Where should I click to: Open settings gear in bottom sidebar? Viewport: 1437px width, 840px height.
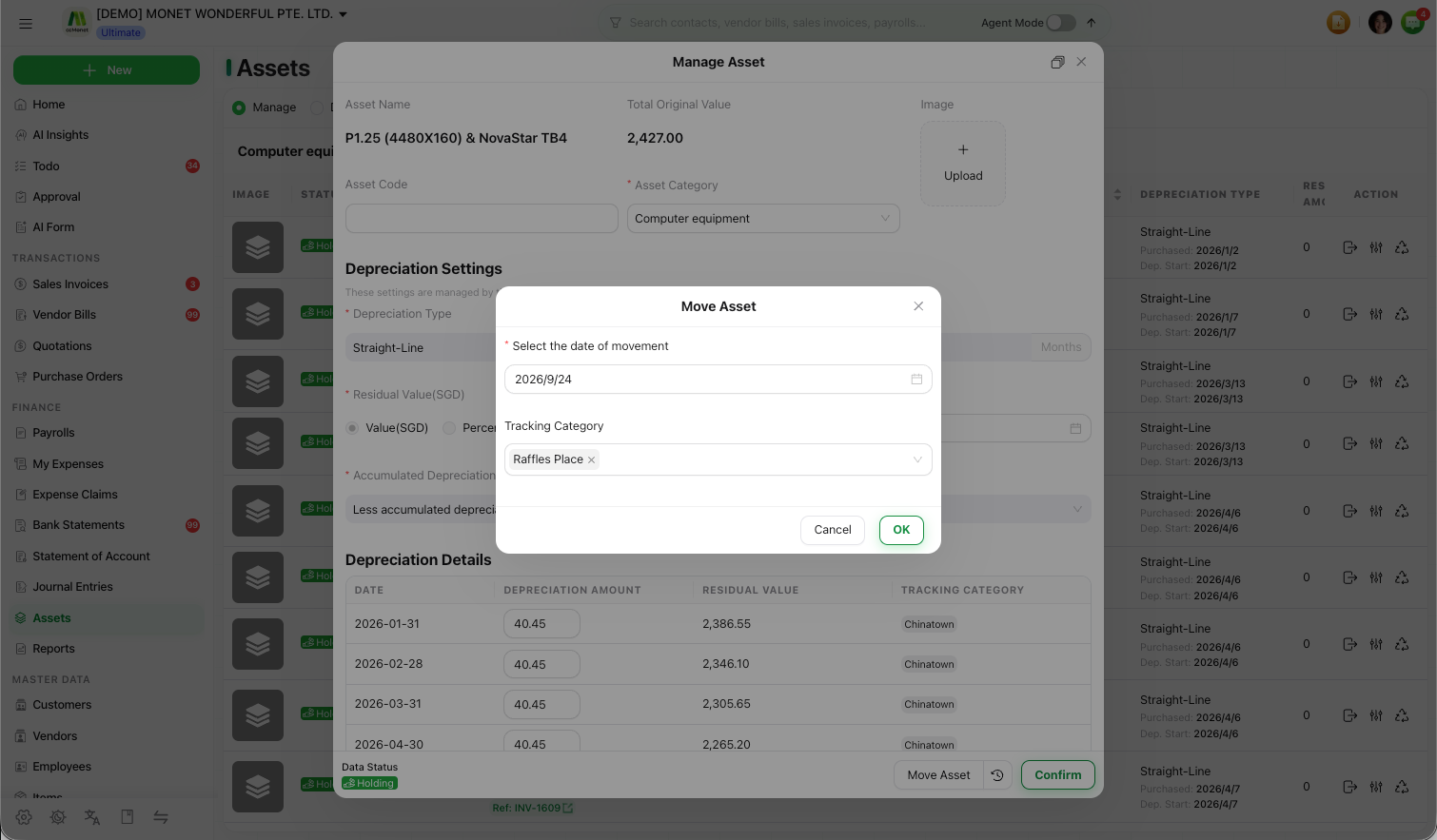(x=24, y=817)
